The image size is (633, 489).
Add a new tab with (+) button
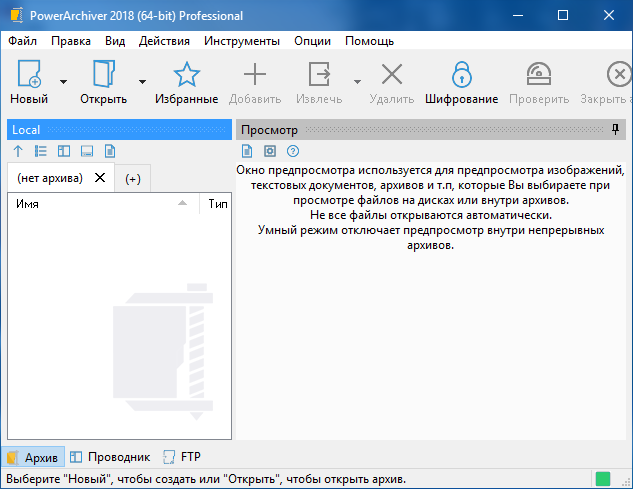coord(133,178)
